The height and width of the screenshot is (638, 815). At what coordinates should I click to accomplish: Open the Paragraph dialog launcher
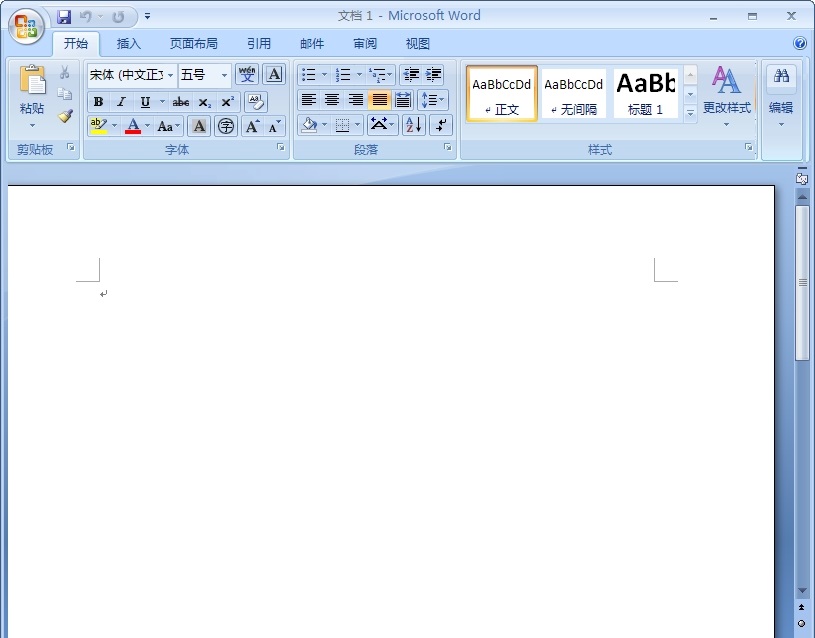[x=448, y=148]
